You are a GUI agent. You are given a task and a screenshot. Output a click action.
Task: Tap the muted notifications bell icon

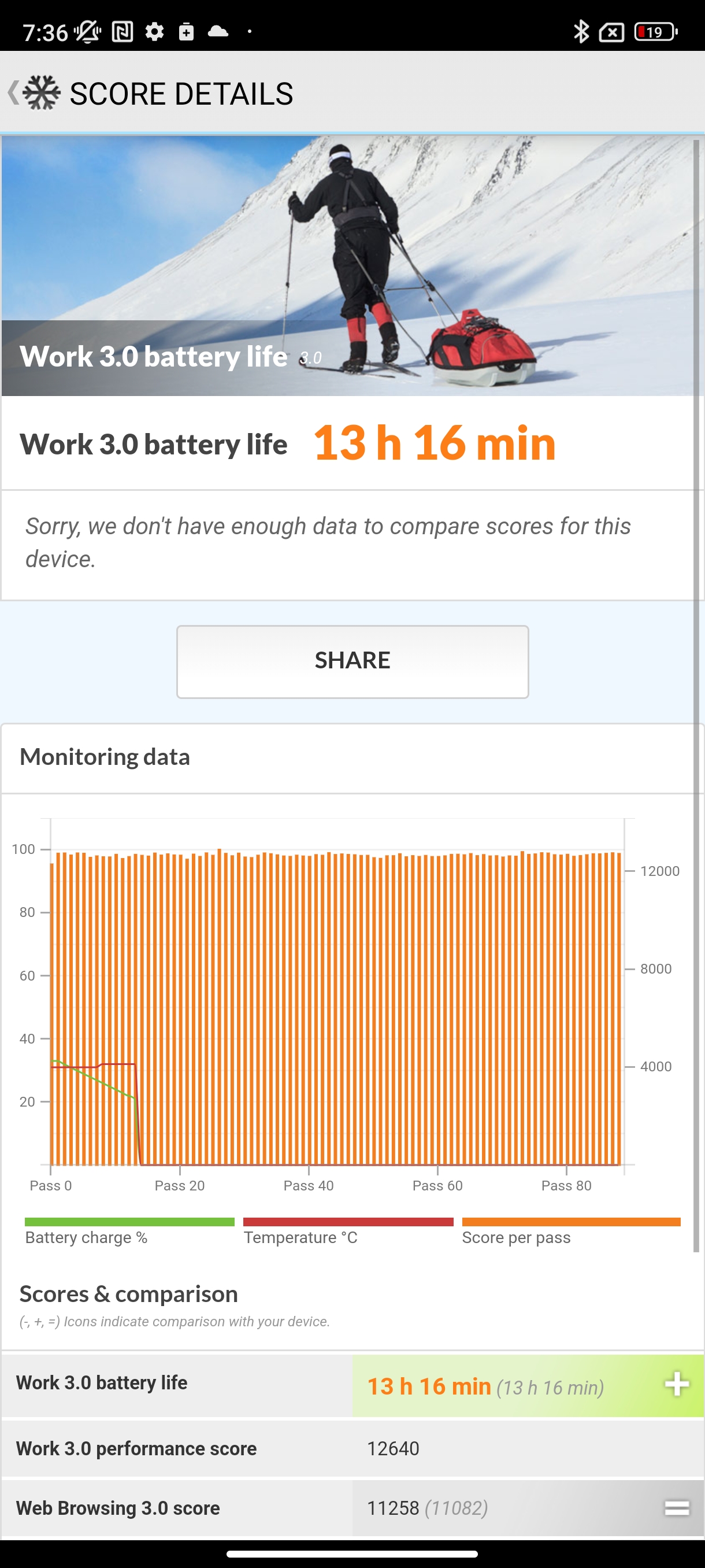click(88, 32)
